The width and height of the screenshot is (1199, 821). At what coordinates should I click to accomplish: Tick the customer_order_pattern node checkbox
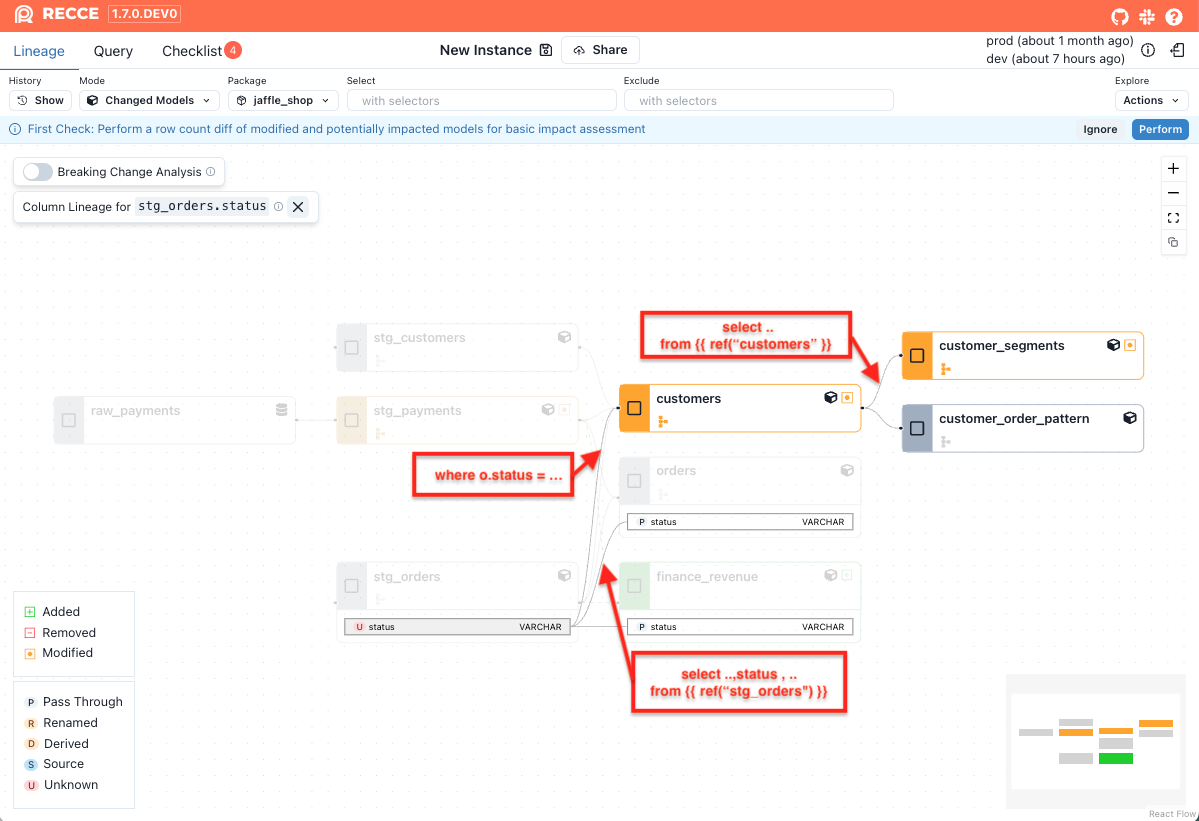tap(917, 428)
